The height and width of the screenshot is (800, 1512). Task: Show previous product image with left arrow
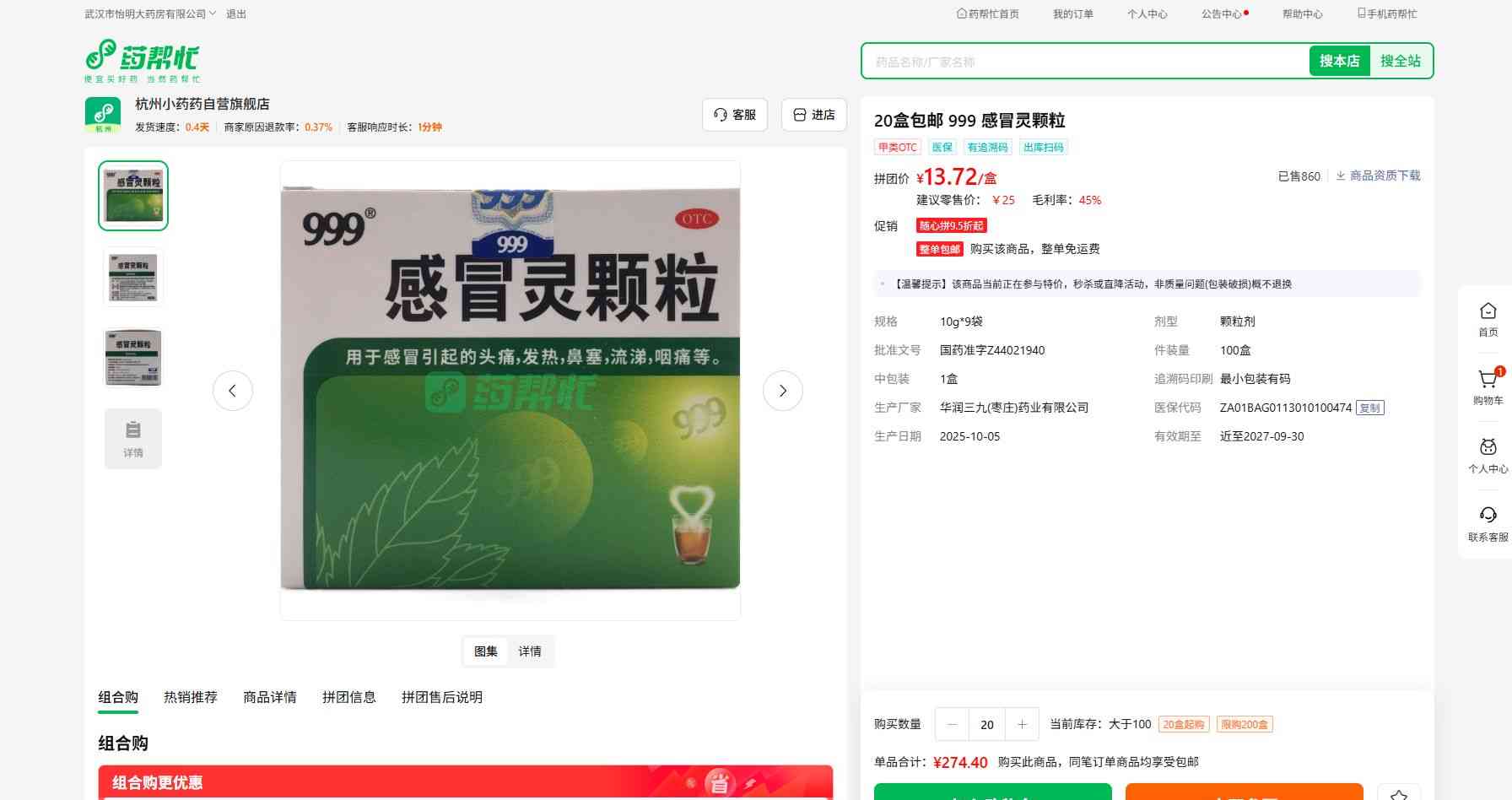(233, 391)
